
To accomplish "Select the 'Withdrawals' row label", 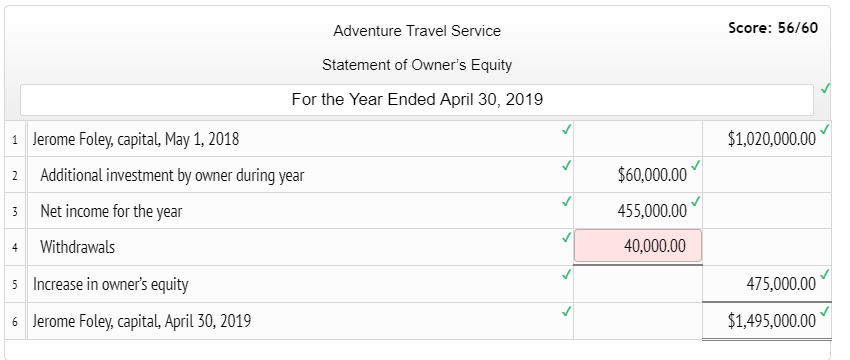I will pyautogui.click(x=78, y=247).
